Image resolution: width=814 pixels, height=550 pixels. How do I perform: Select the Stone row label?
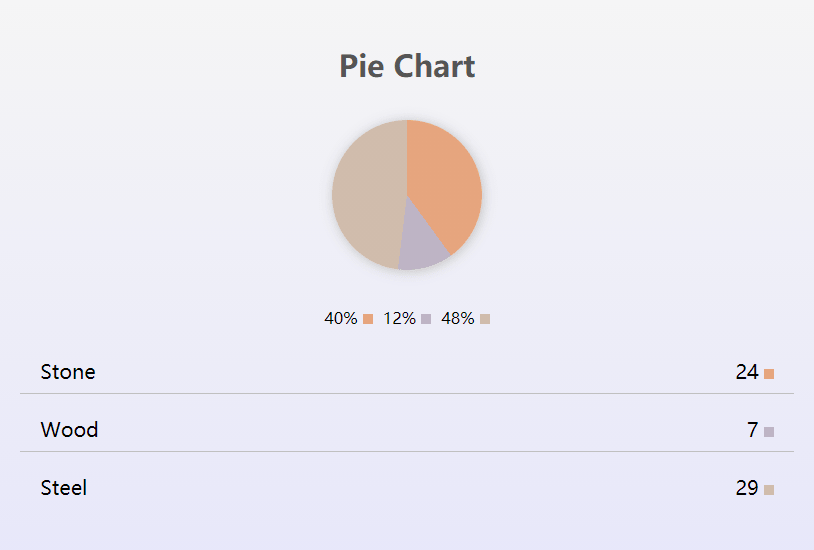coord(68,372)
